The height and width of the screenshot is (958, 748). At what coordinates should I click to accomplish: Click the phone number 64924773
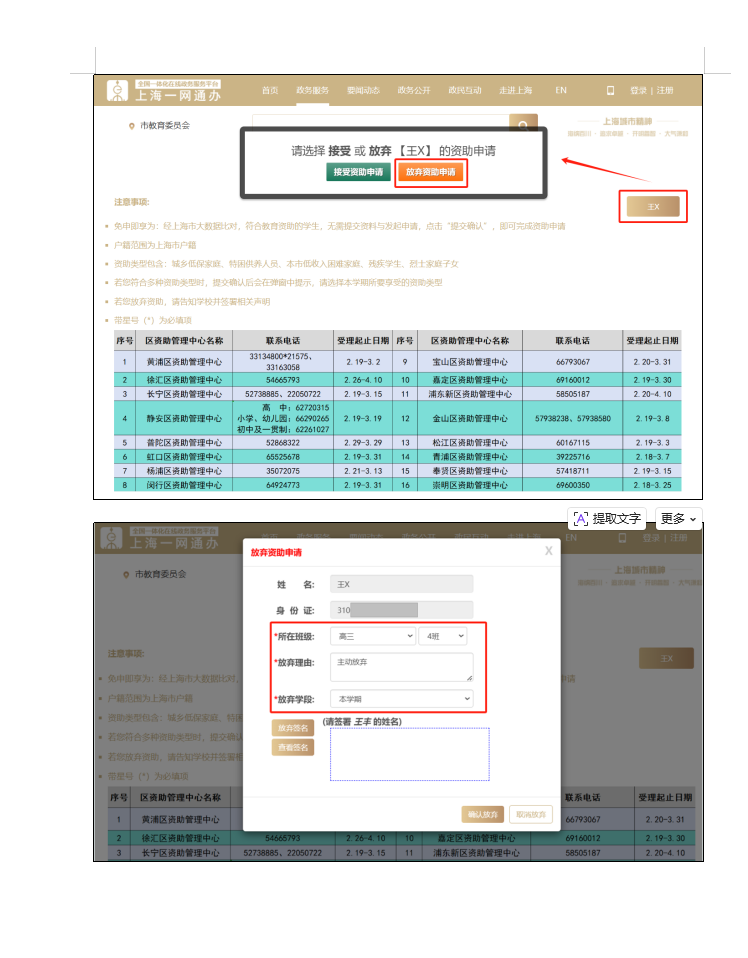point(283,485)
